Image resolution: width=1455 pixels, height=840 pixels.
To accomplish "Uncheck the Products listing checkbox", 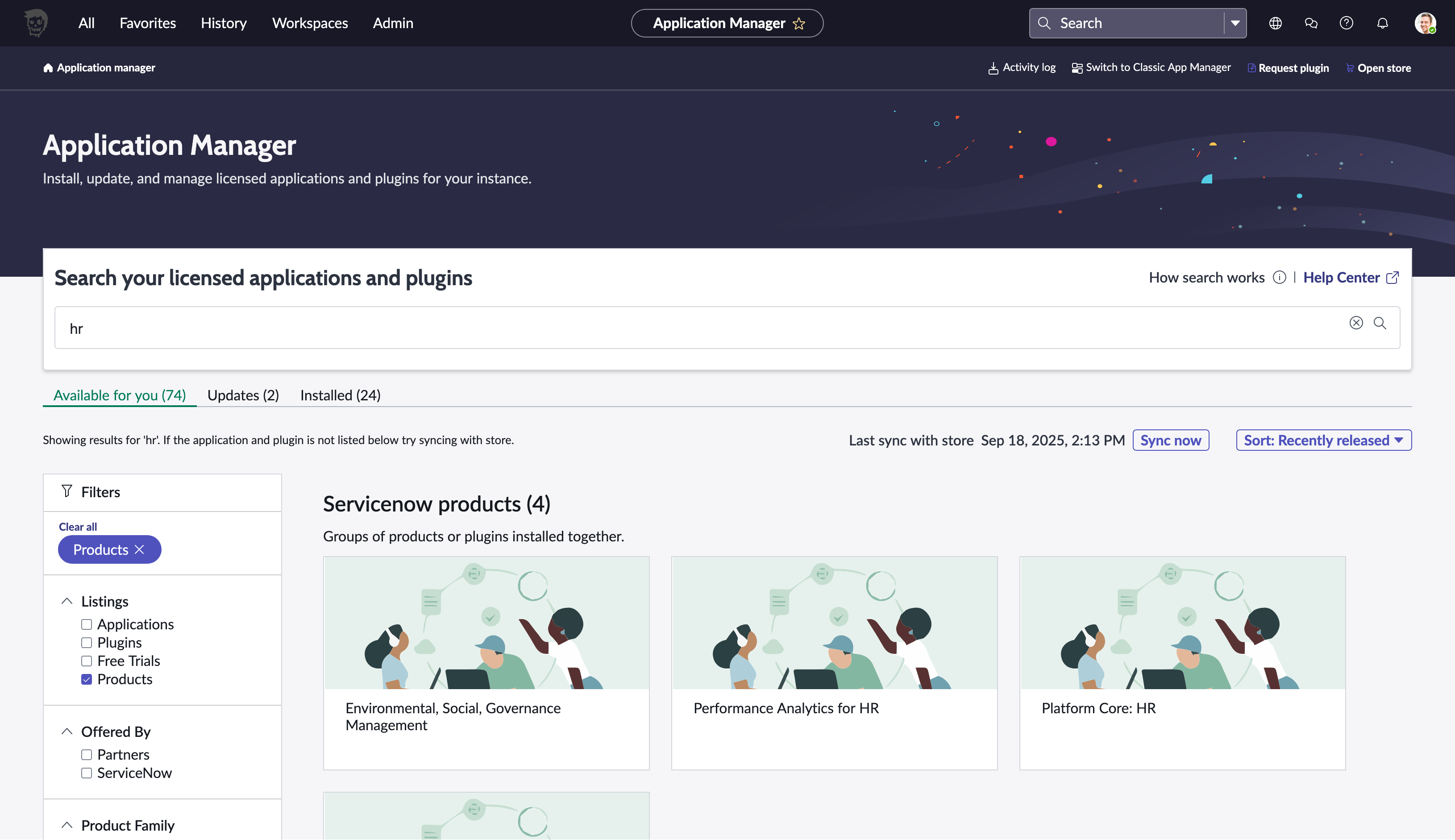I will [x=87, y=679].
